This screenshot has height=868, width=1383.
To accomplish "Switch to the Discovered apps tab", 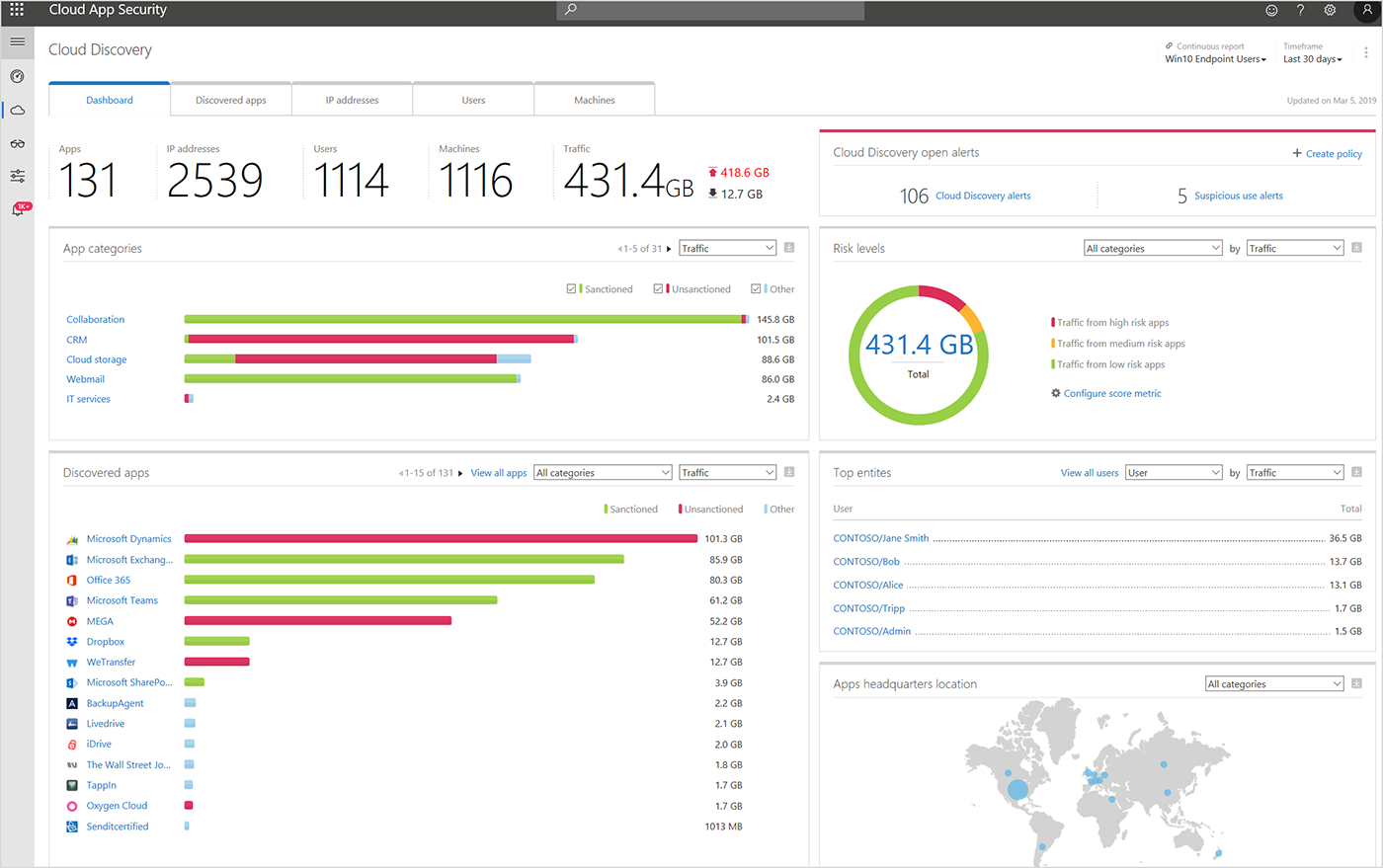I will [x=230, y=99].
